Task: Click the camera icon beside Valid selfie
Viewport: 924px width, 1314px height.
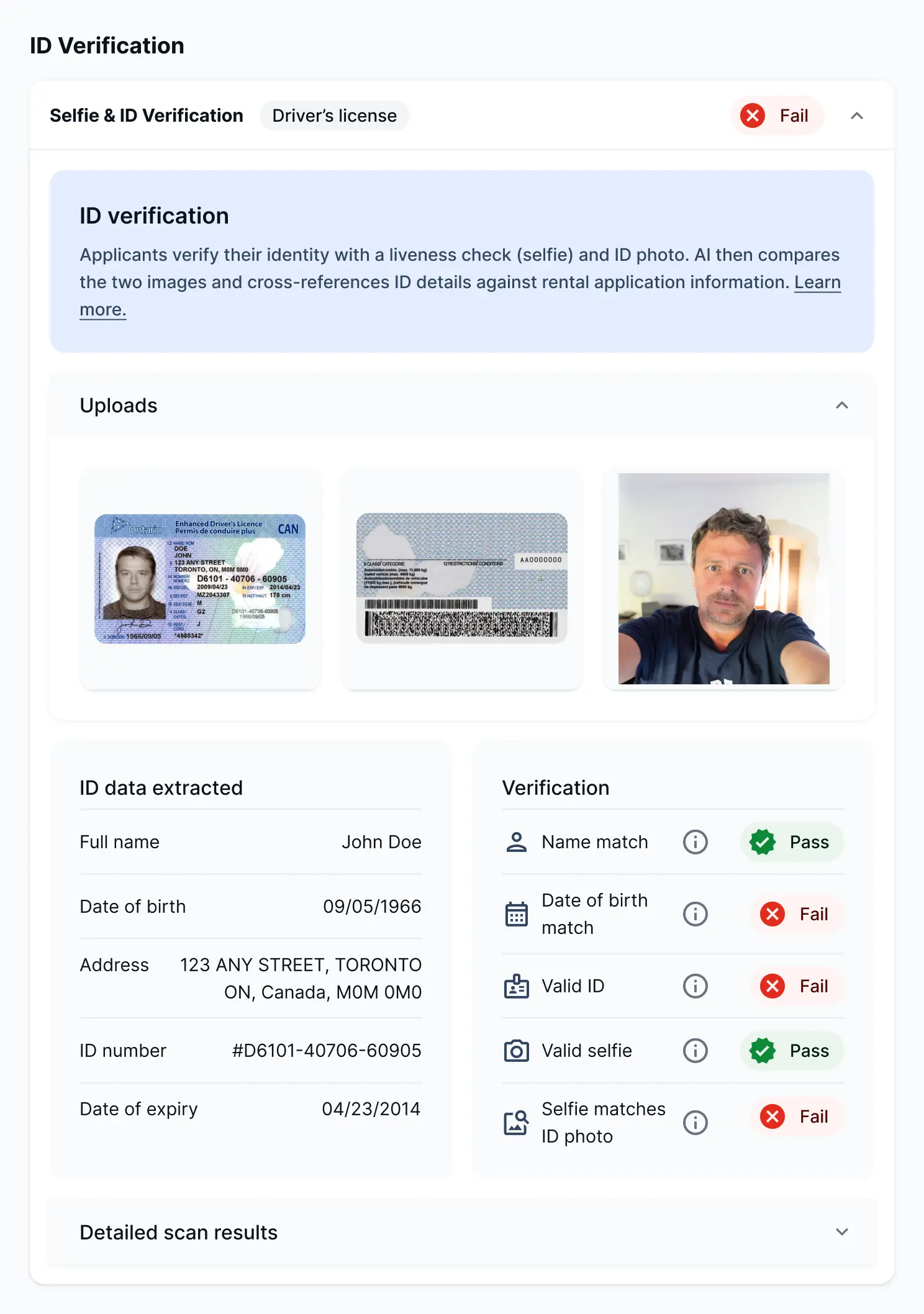Action: pos(516,1051)
